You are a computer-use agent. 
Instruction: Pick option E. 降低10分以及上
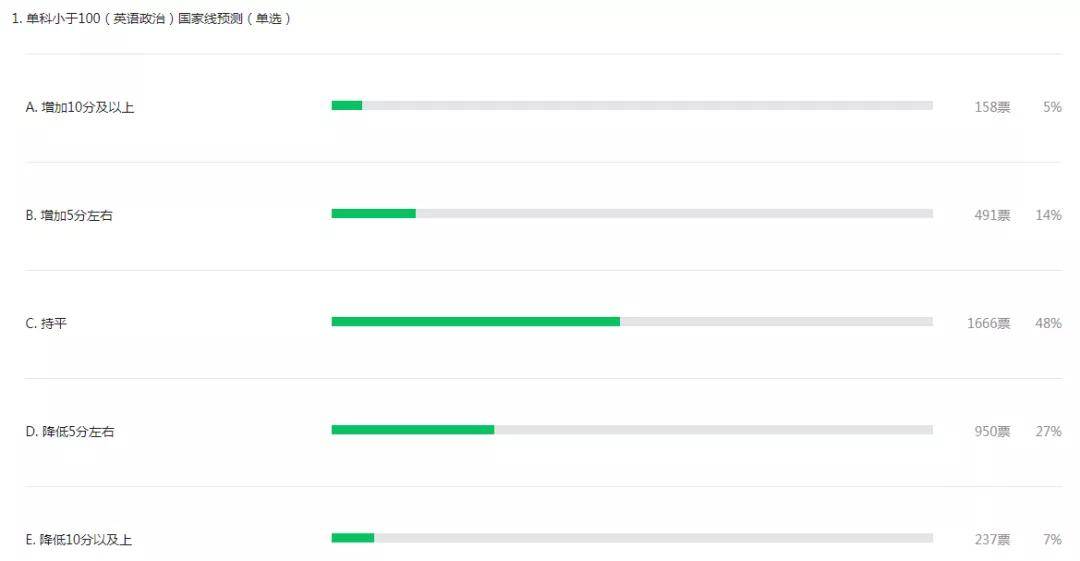tap(79, 540)
